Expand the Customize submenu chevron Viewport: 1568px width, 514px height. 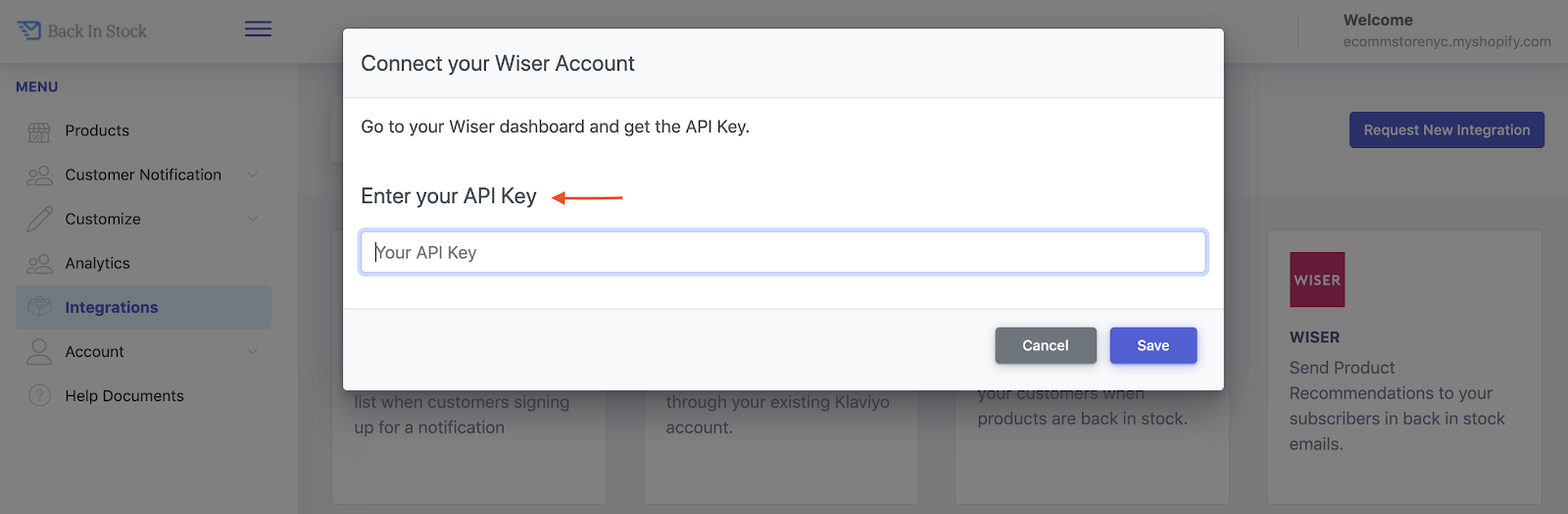(x=253, y=219)
